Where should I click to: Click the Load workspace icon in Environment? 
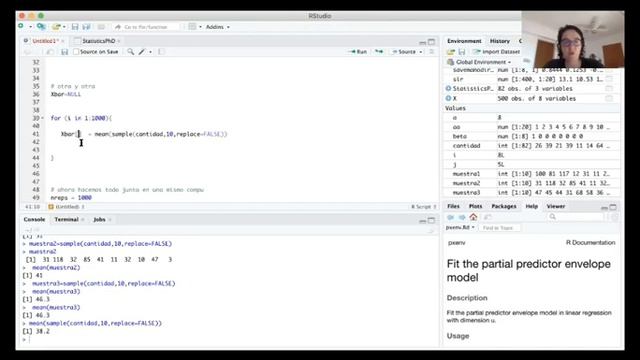tap(451, 52)
